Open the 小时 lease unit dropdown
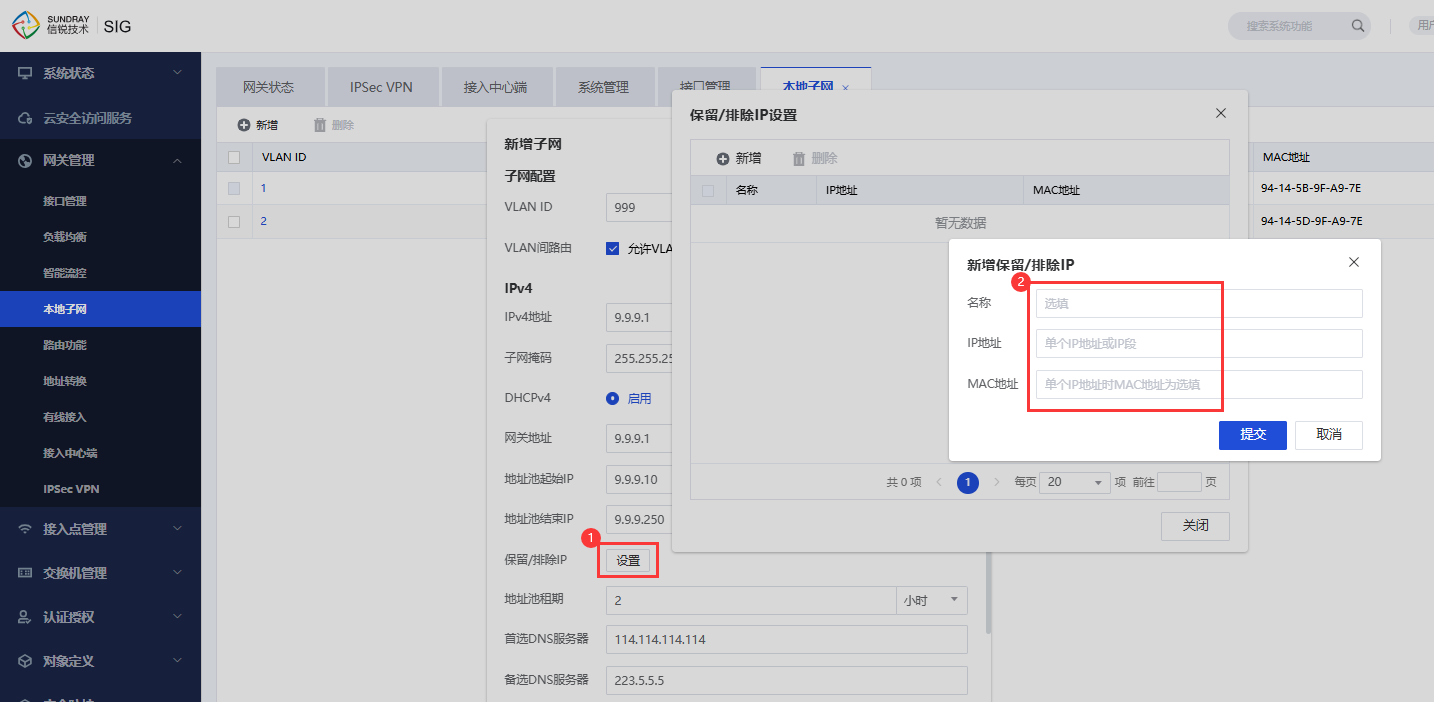Screen dimensions: 1434x702 coord(932,600)
